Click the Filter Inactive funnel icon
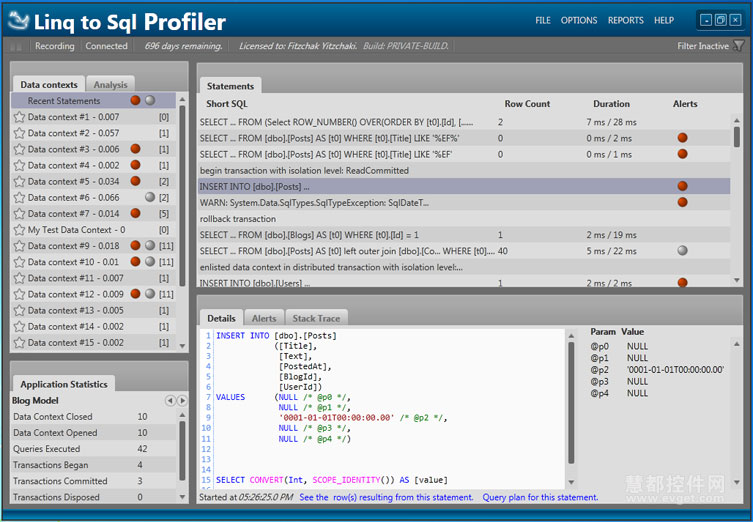753x522 pixels. (739, 46)
